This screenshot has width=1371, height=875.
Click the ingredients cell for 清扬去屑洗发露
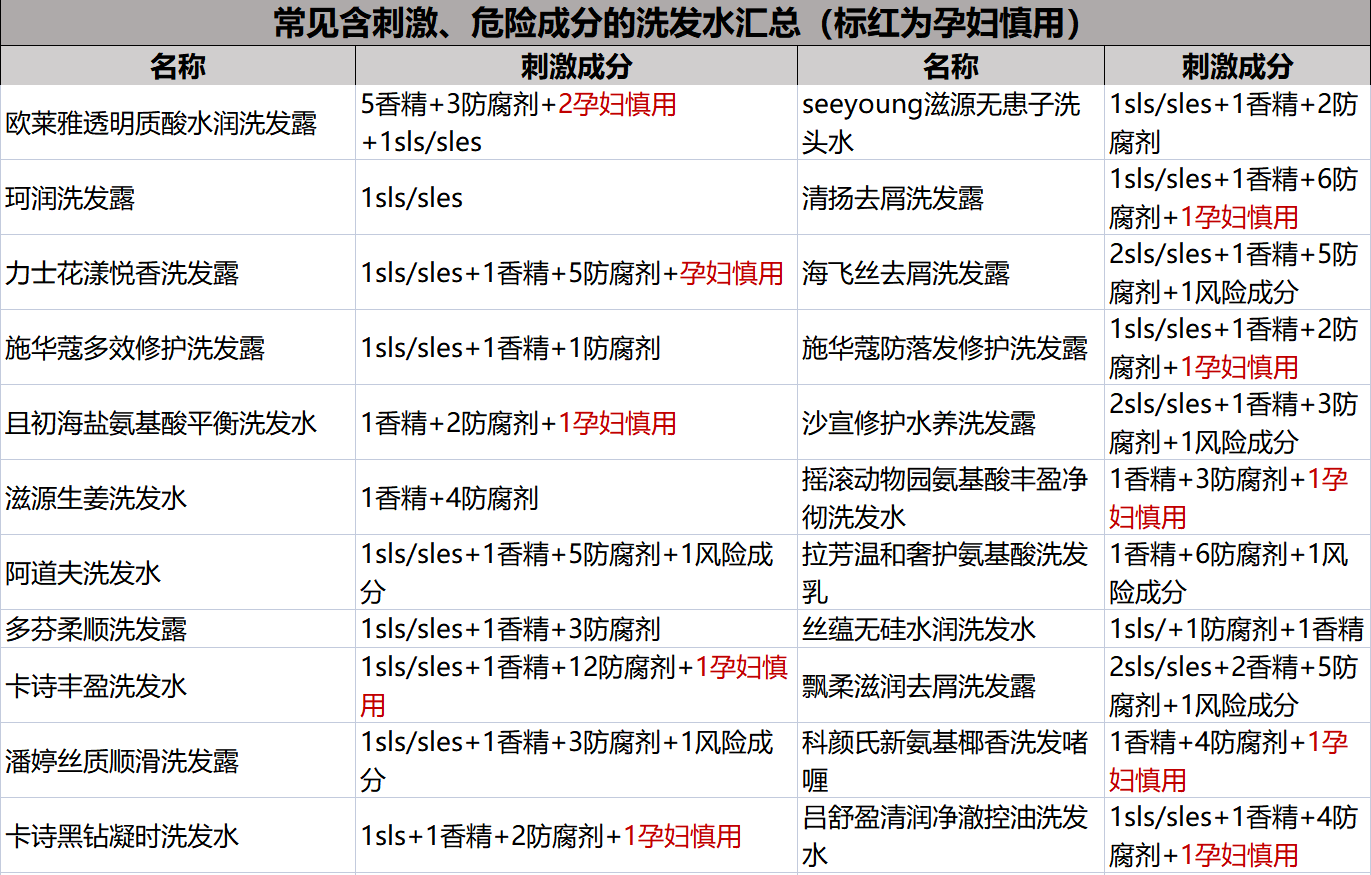click(1238, 197)
